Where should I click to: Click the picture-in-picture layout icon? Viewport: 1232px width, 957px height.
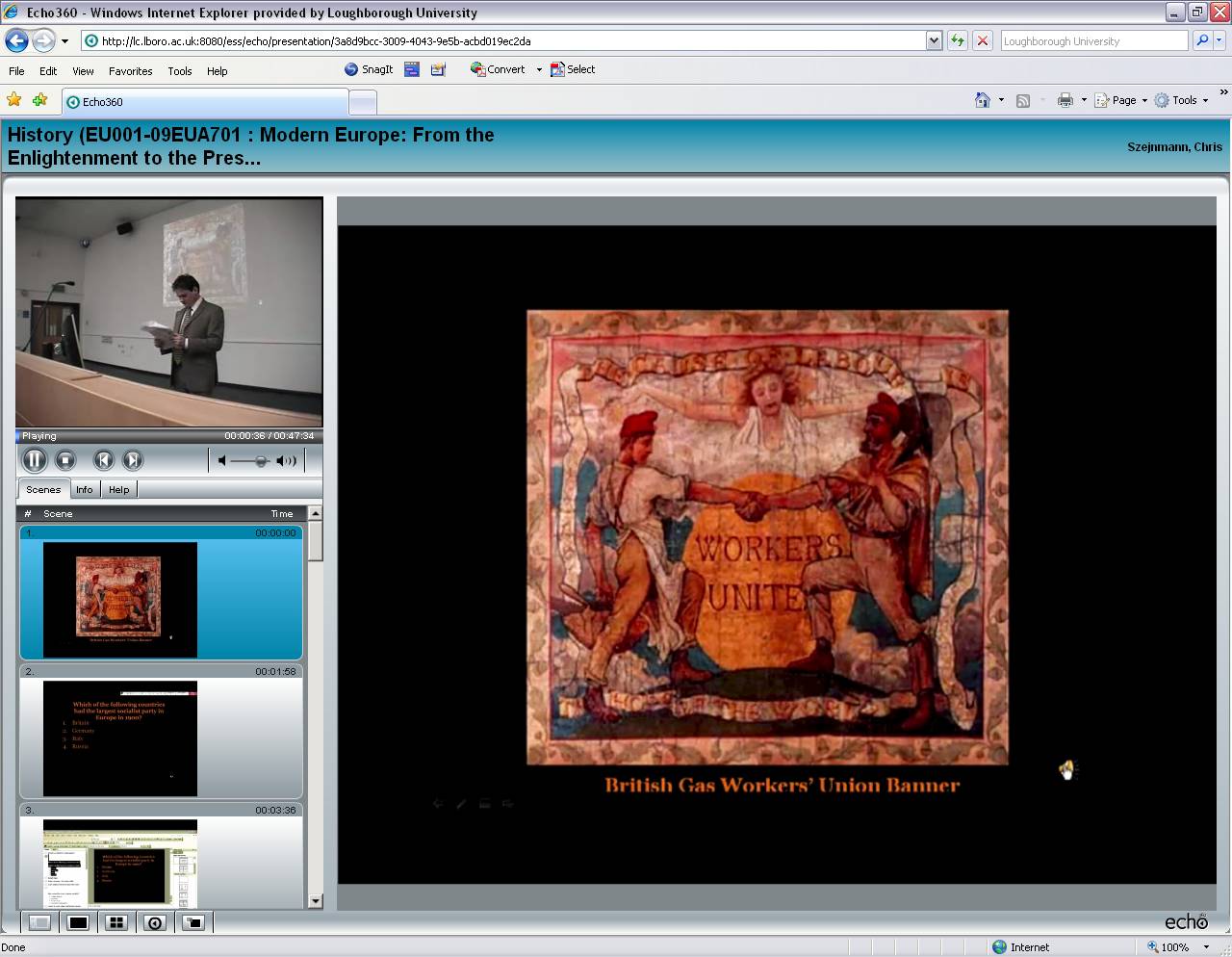[x=193, y=922]
